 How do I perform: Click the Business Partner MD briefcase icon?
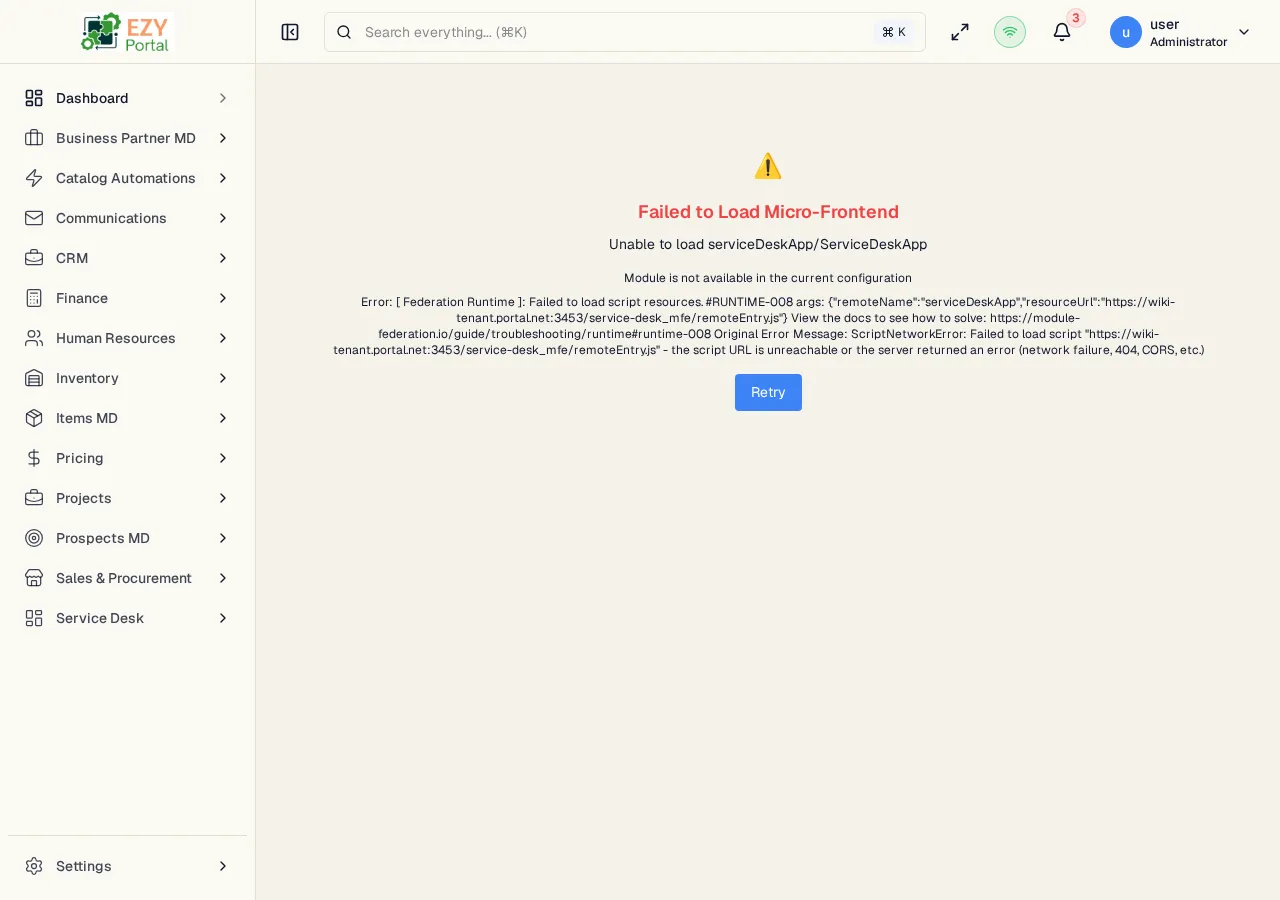click(34, 138)
